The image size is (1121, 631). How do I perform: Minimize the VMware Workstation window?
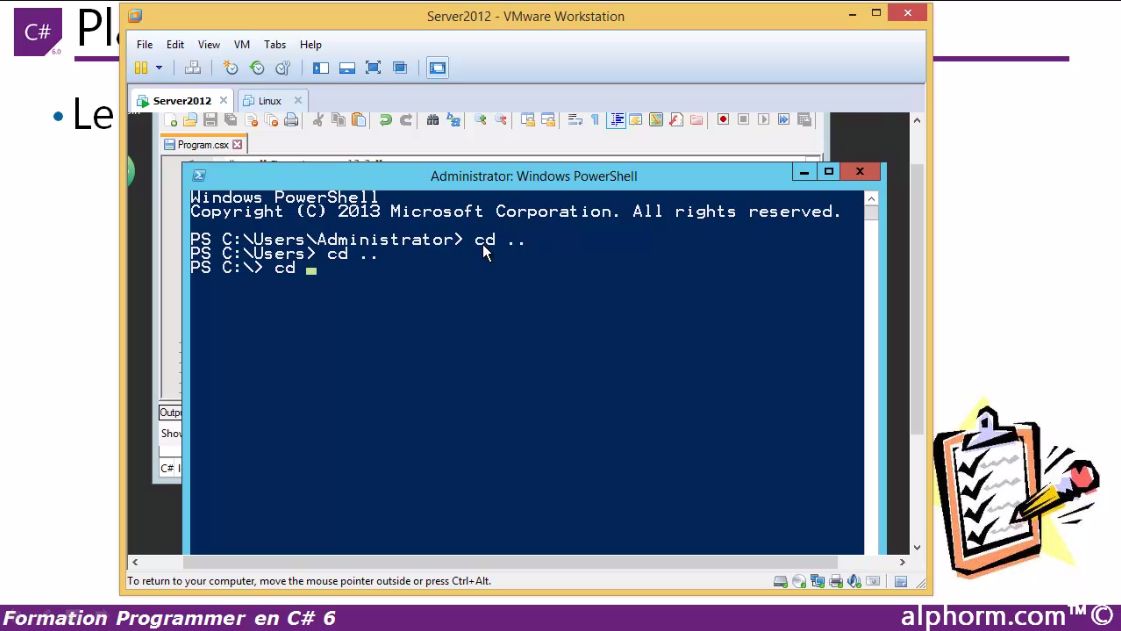(x=852, y=14)
